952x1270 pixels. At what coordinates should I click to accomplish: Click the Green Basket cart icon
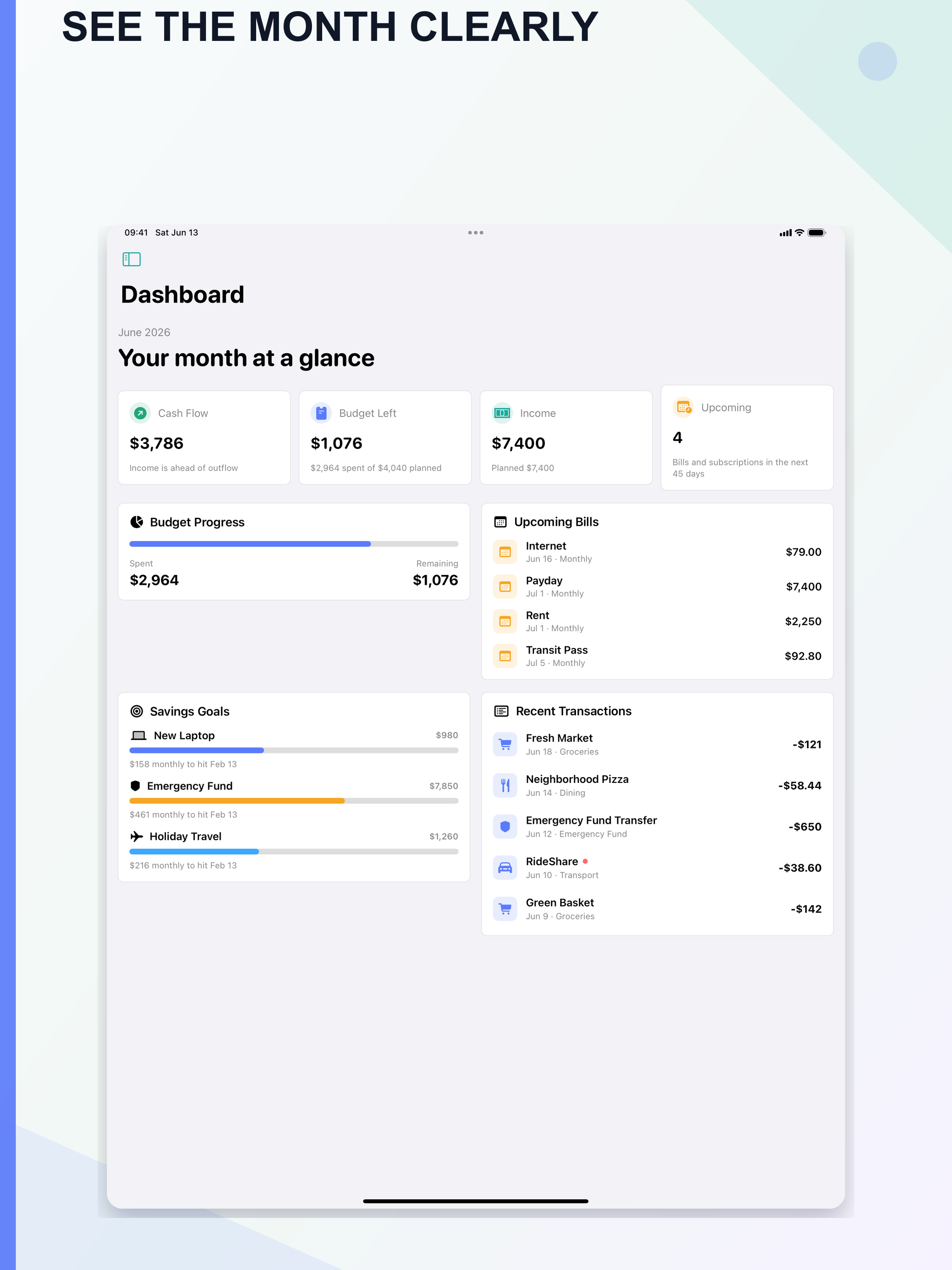click(x=505, y=909)
